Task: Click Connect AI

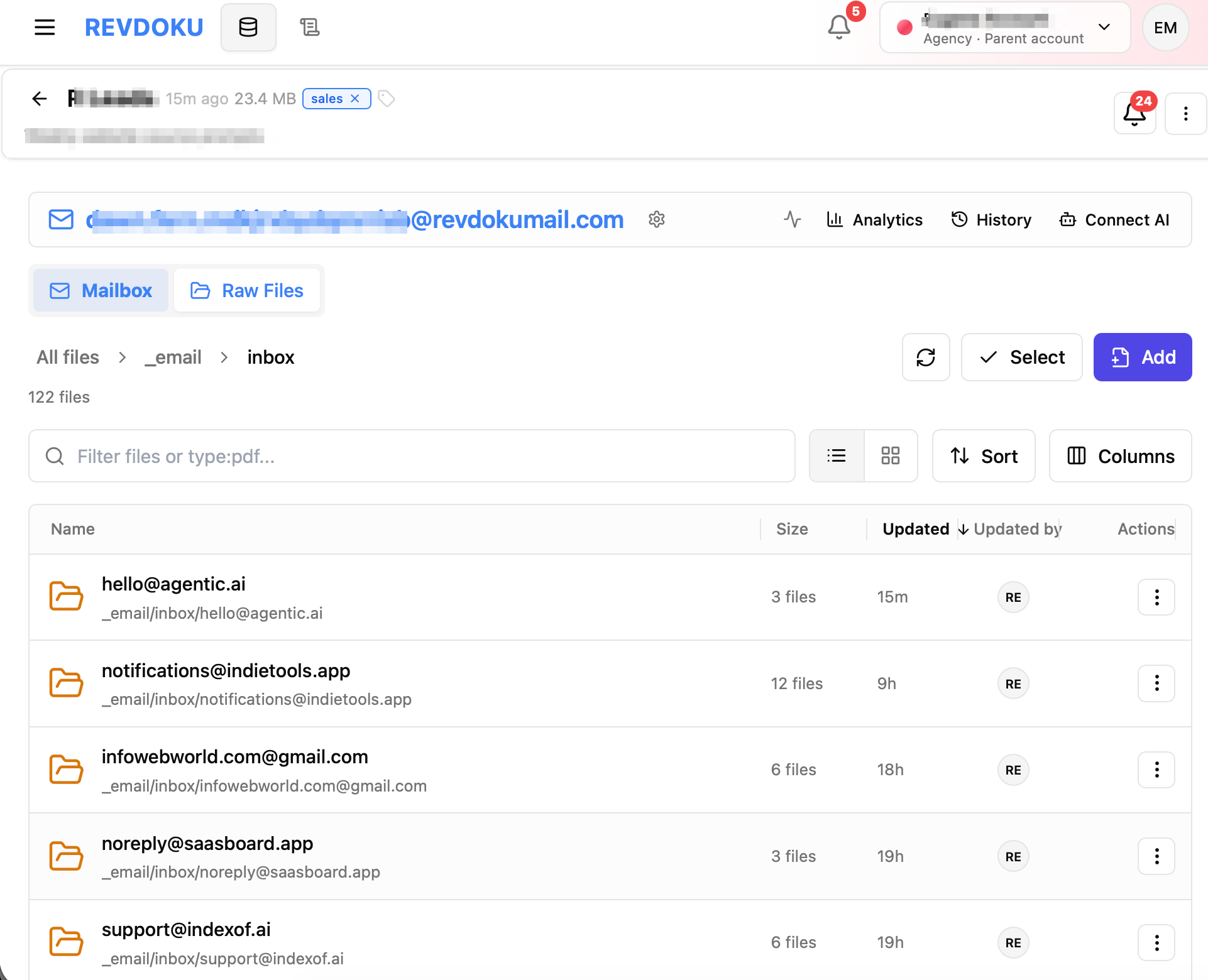Action: [x=1114, y=220]
